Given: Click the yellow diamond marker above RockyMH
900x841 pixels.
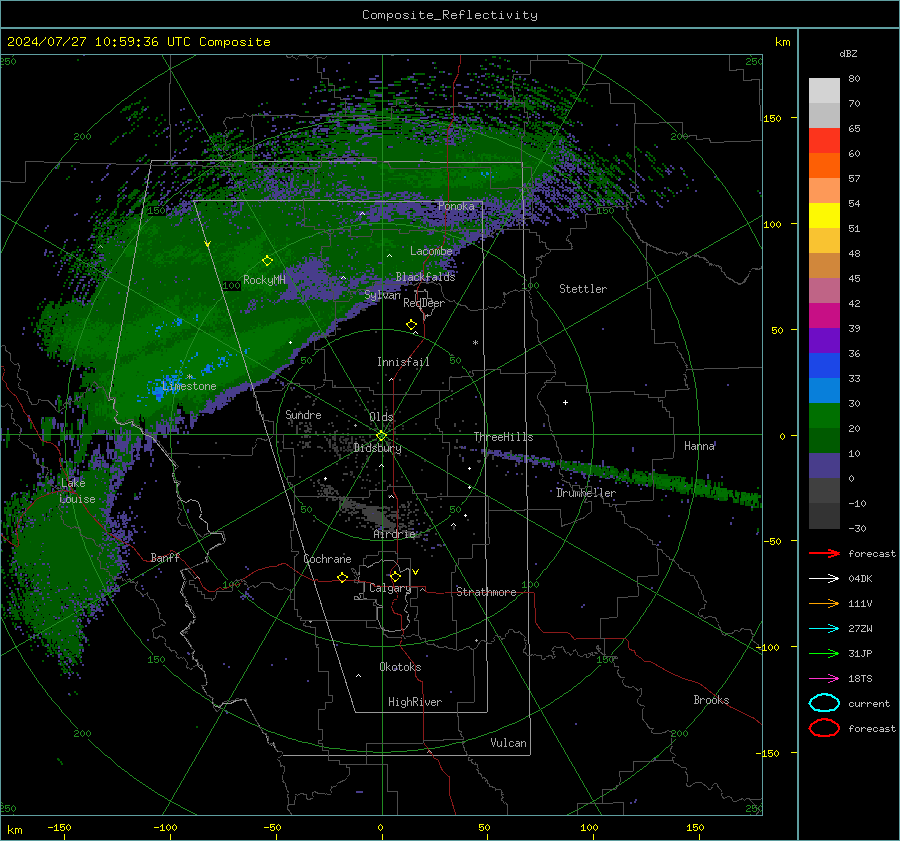Looking at the screenshot, I should [267, 261].
